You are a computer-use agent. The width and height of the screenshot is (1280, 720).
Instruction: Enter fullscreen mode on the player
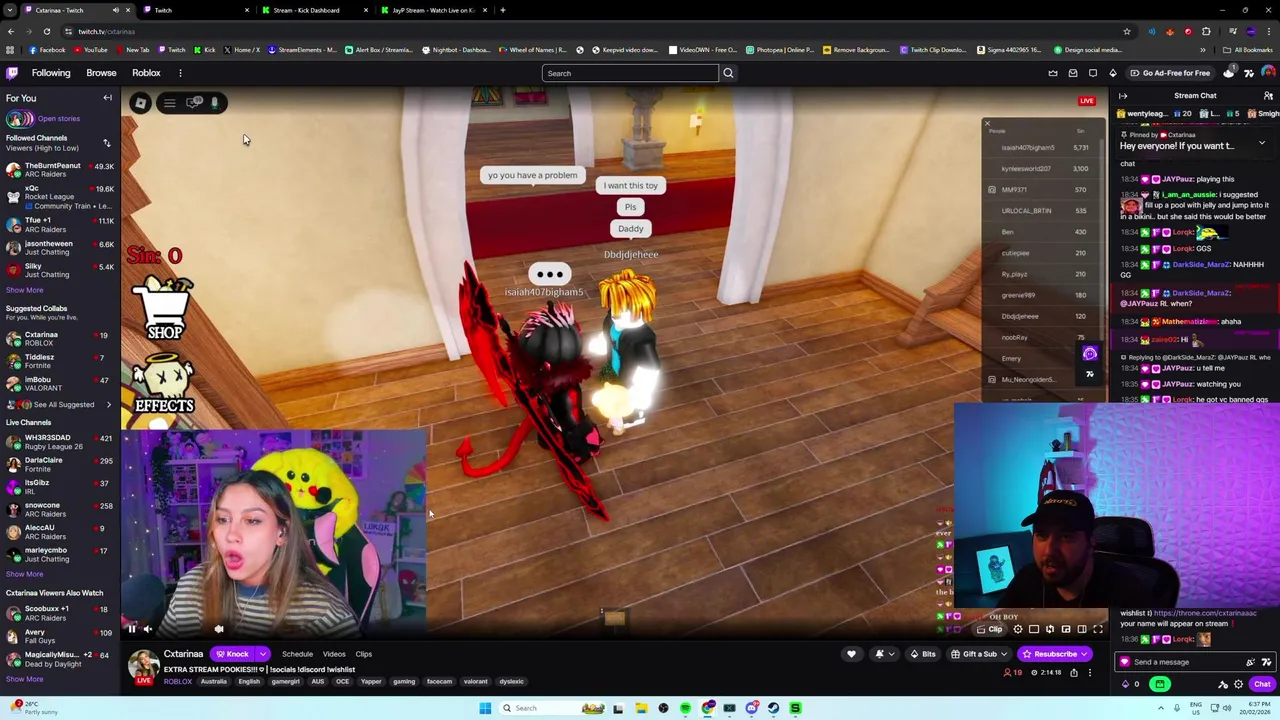(x=1098, y=629)
